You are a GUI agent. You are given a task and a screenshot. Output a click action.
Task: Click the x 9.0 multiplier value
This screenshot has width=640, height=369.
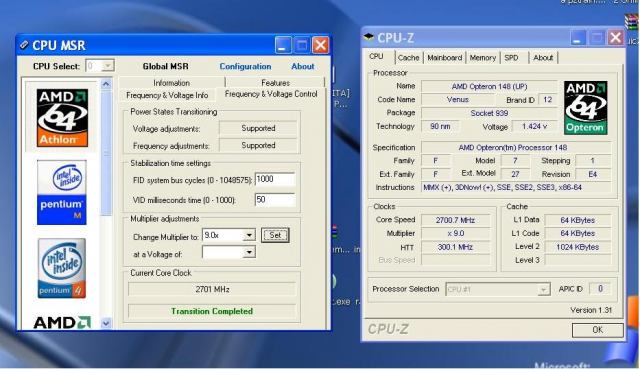tap(455, 233)
